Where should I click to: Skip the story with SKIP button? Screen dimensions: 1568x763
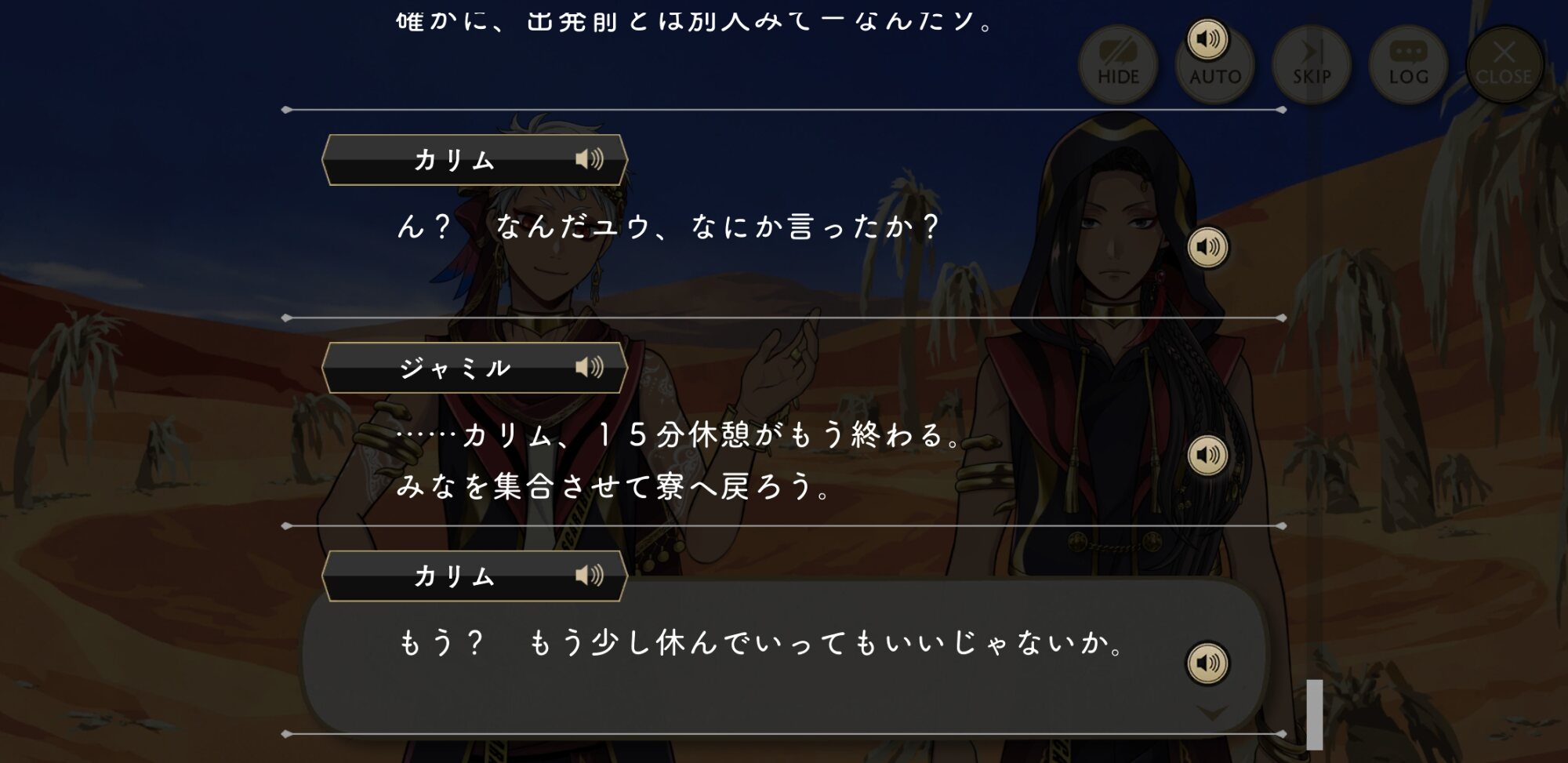[x=1312, y=64]
